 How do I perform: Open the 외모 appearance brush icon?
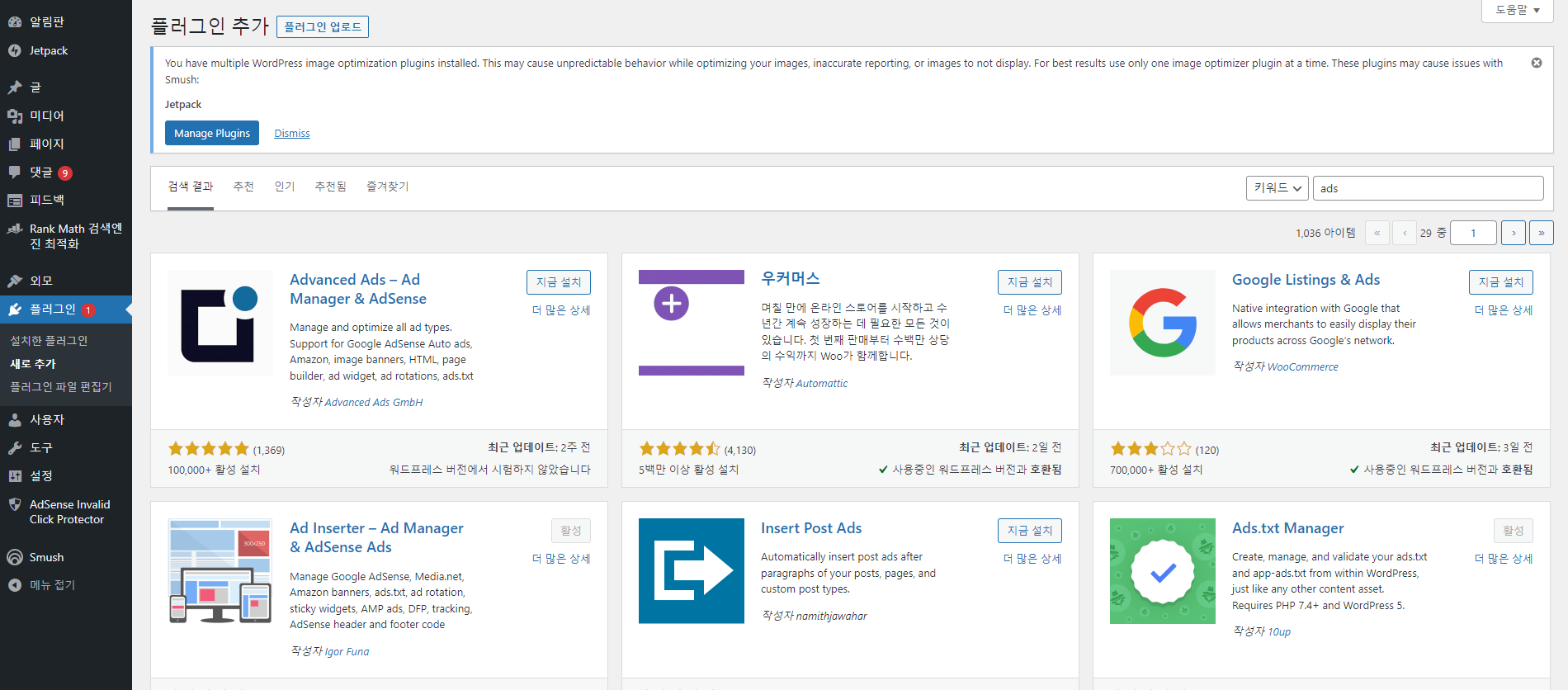[15, 281]
